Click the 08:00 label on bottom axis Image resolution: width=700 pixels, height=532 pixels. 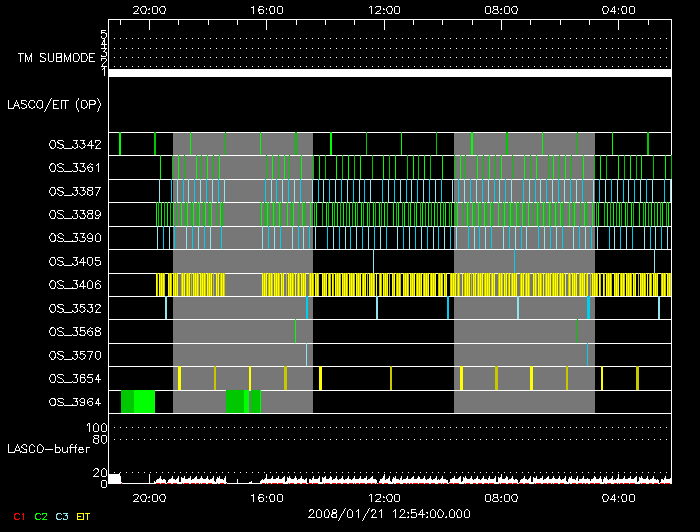coord(501,497)
